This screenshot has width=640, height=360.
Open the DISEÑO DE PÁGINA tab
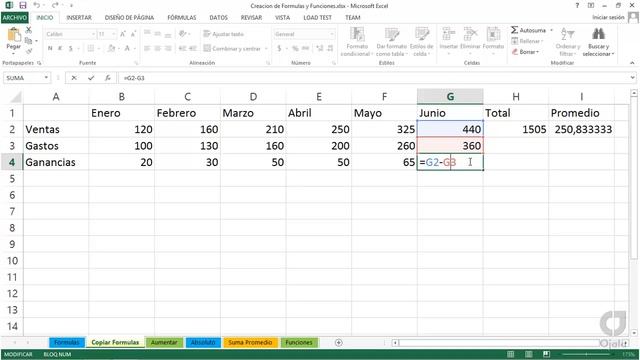[129, 18]
